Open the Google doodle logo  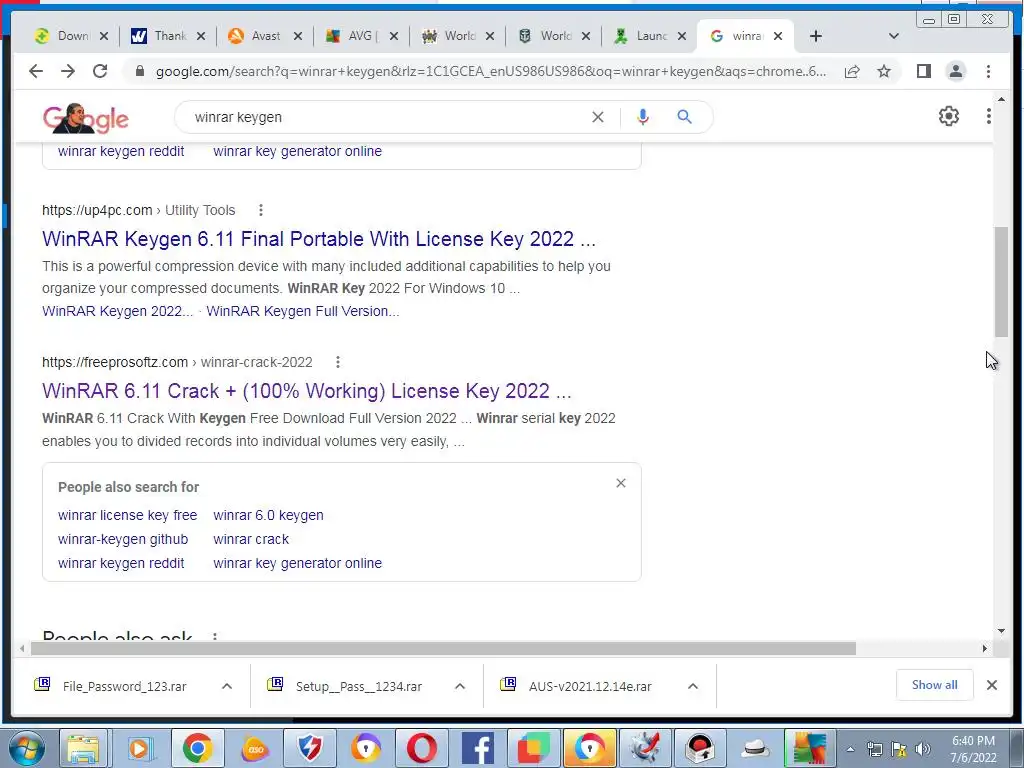tap(86, 118)
